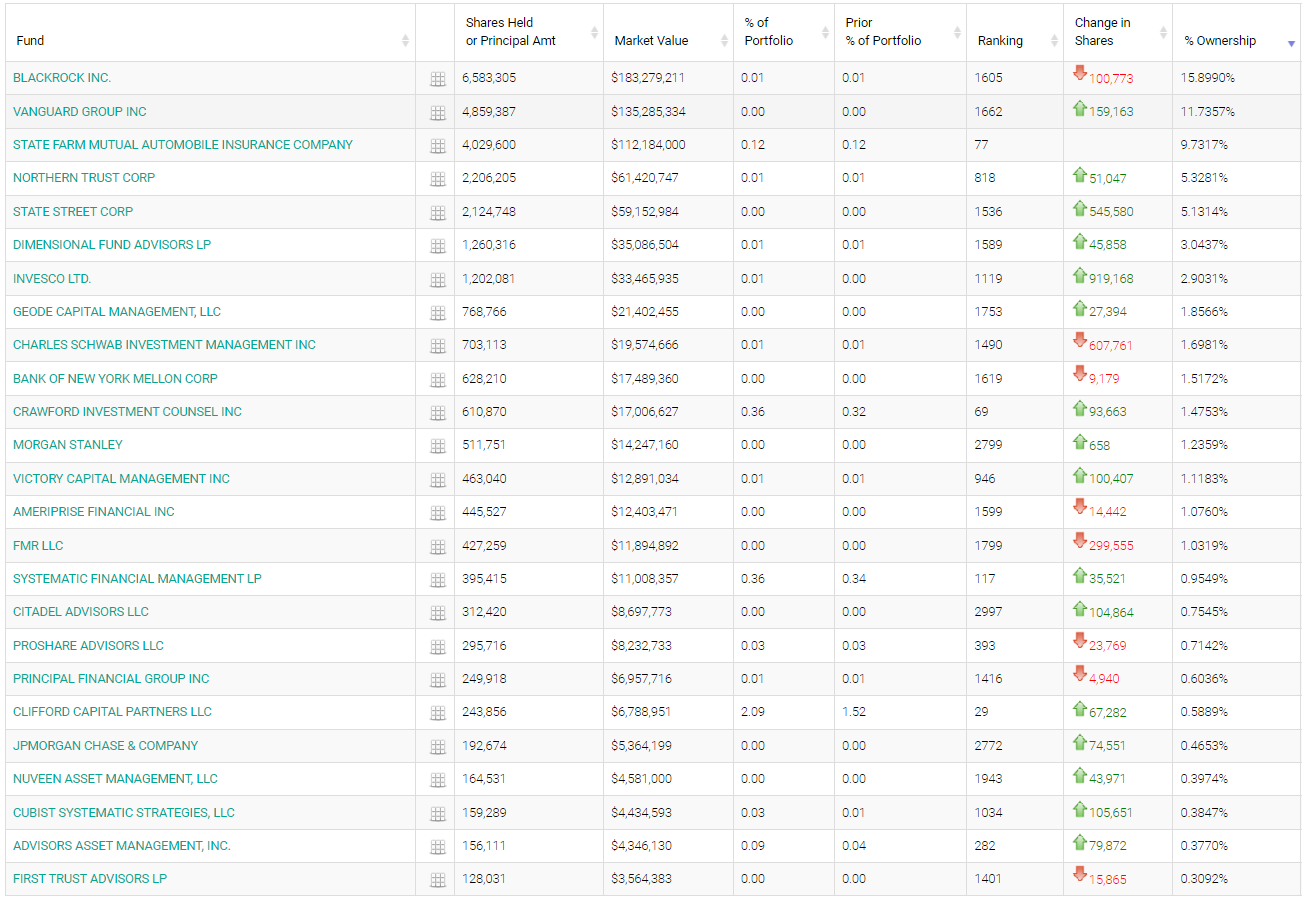Click ranking value 1034

pos(989,813)
